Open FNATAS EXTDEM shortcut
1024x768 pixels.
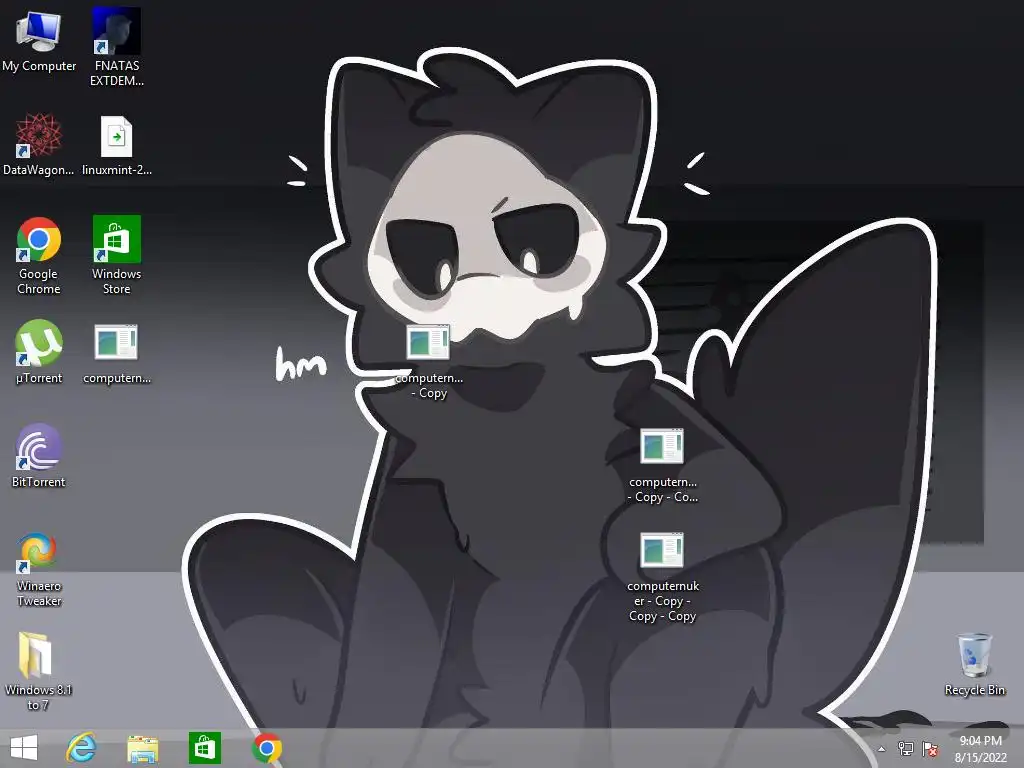[116, 47]
